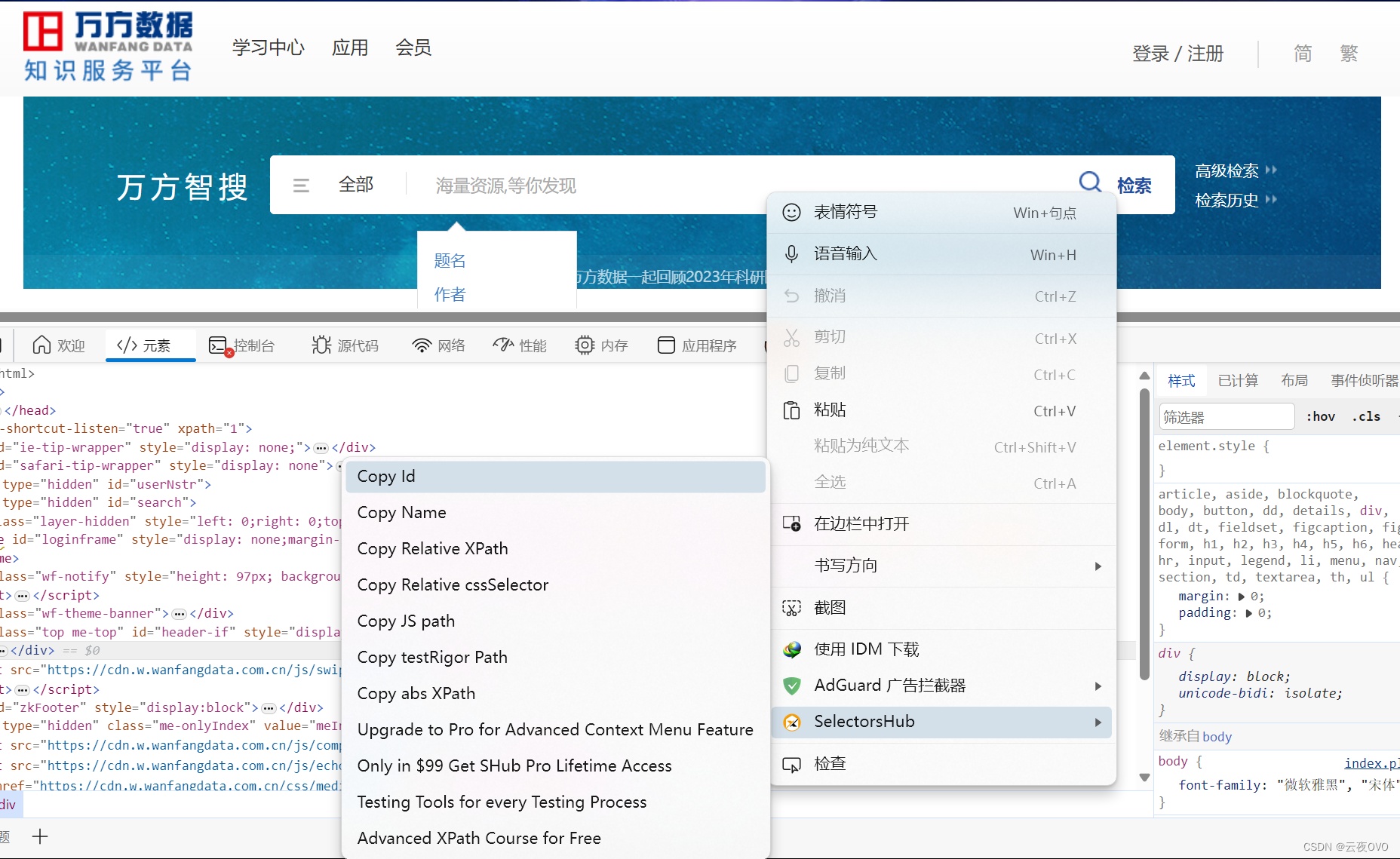
Task: Expand the SelectorsHub submenu arrow
Action: (x=1098, y=722)
